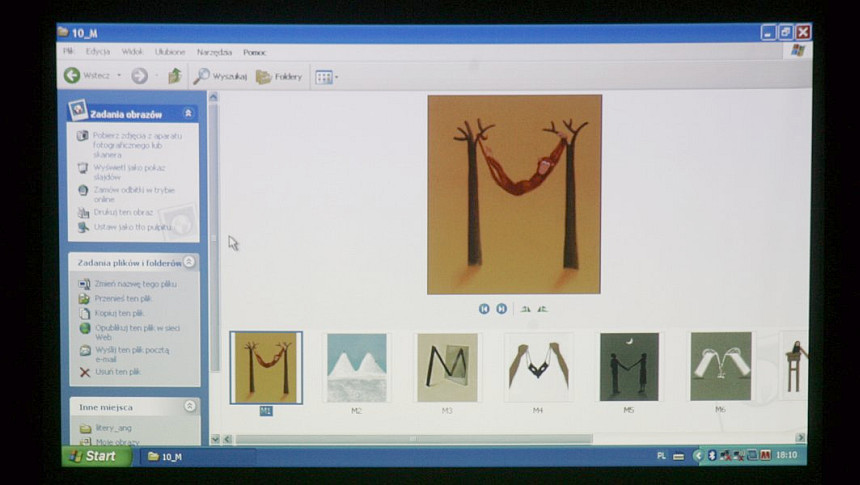Viewport: 860px width, 485px height.
Task: Click the Bluetooth tray icon
Action: click(712, 455)
